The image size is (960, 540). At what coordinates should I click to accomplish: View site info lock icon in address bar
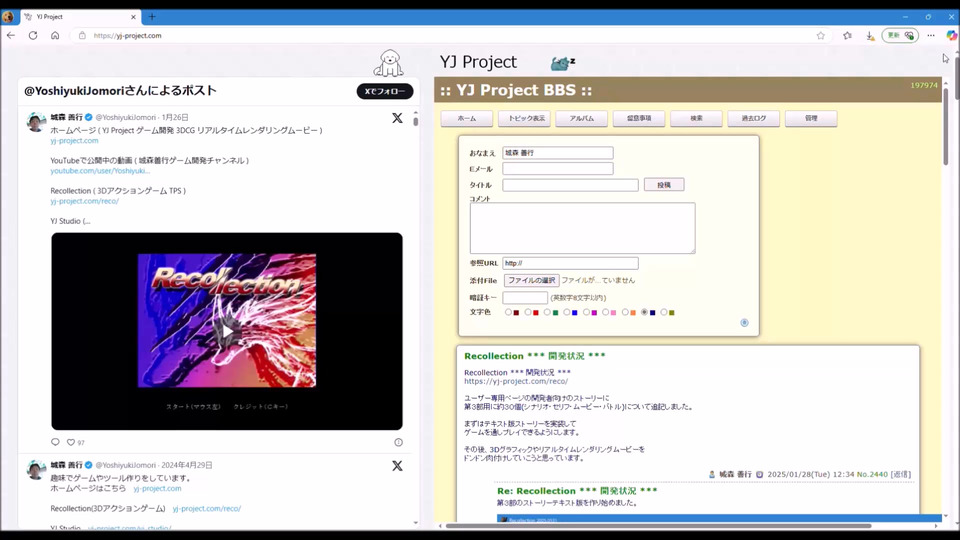(x=82, y=36)
